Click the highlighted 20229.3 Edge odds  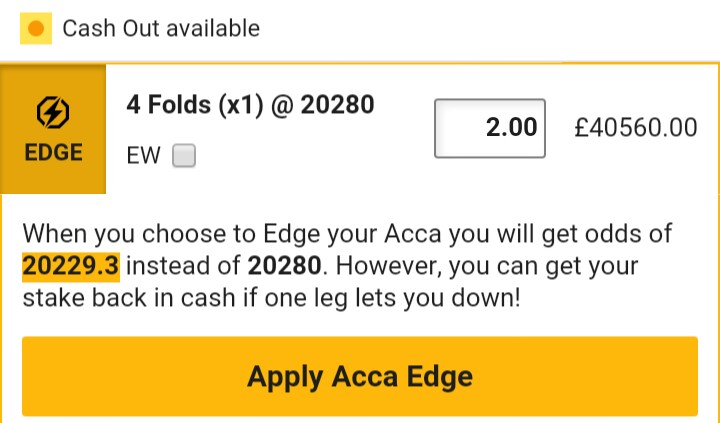(x=71, y=266)
